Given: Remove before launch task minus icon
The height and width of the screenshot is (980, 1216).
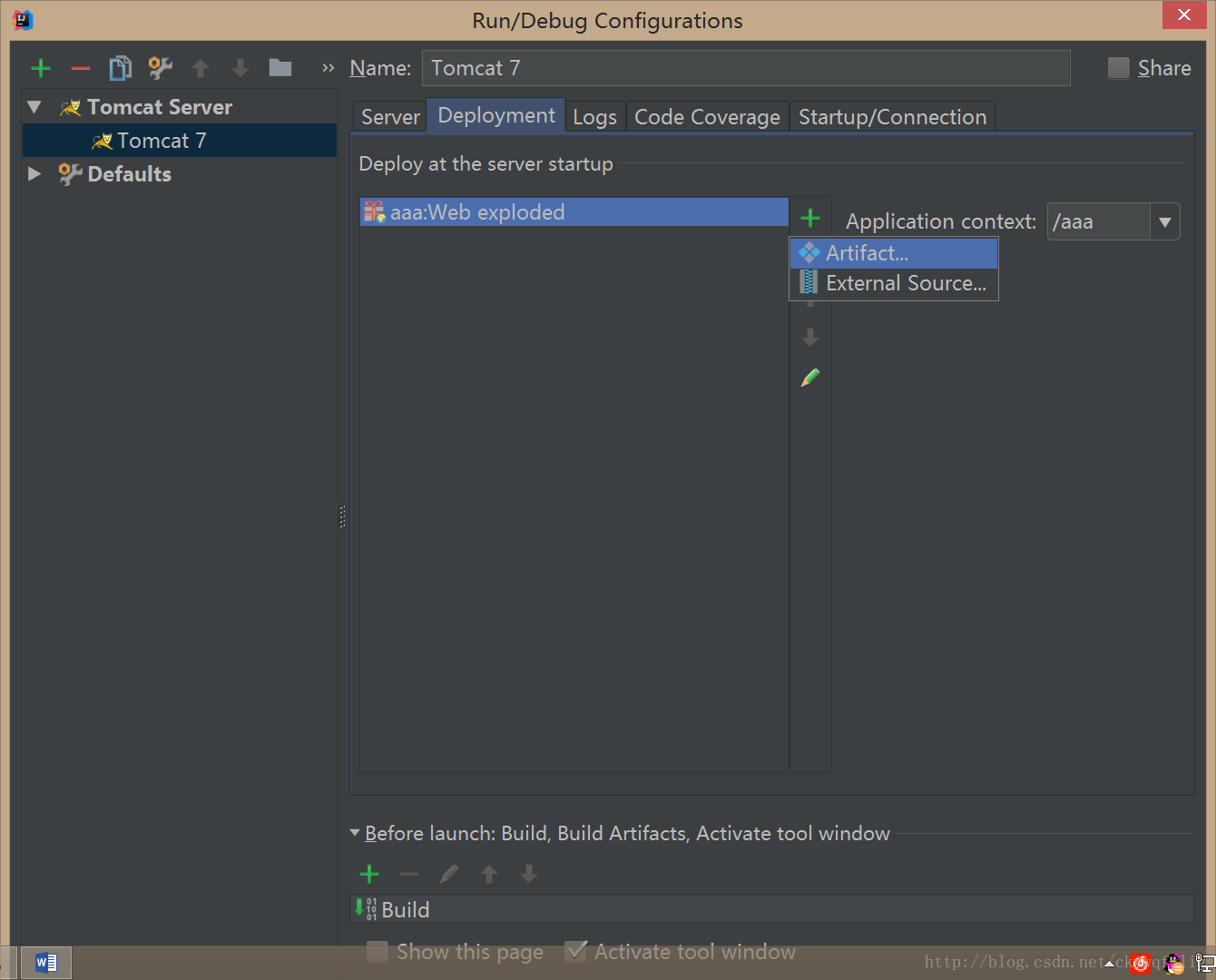Looking at the screenshot, I should (409, 874).
